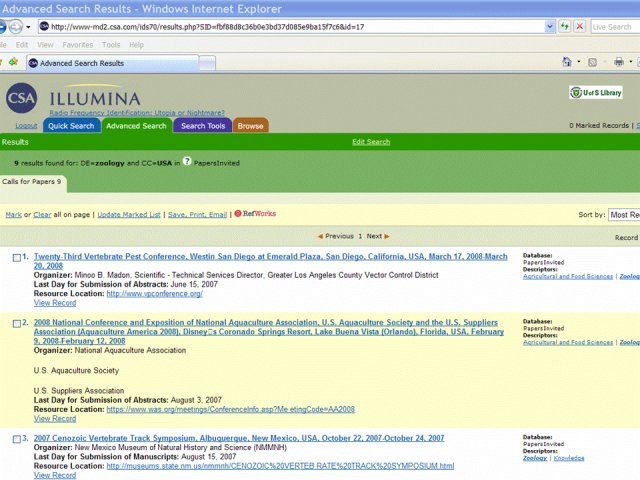640x480 pixels.
Task: Check the box for record 3
Action: point(17,439)
